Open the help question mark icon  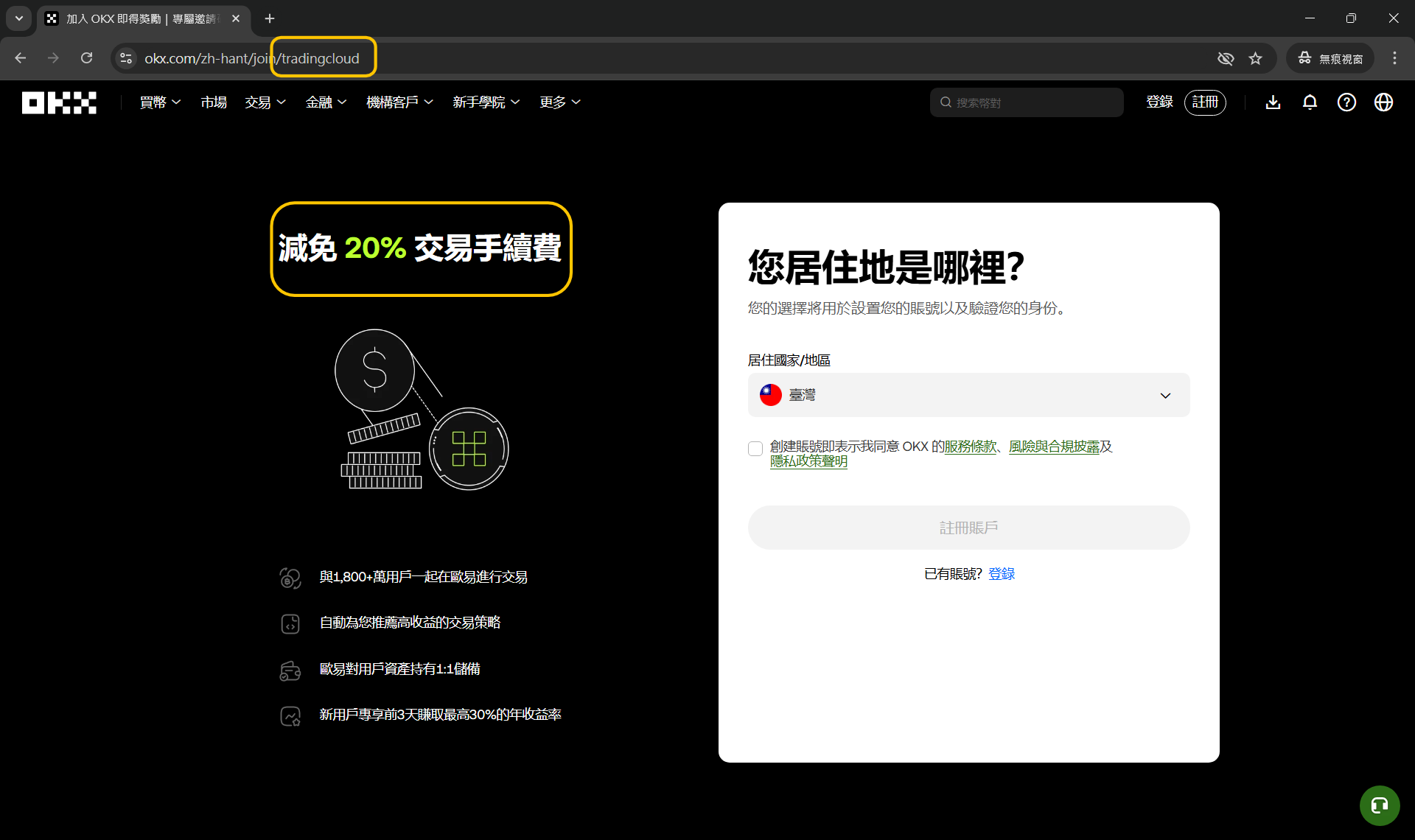[1346, 102]
